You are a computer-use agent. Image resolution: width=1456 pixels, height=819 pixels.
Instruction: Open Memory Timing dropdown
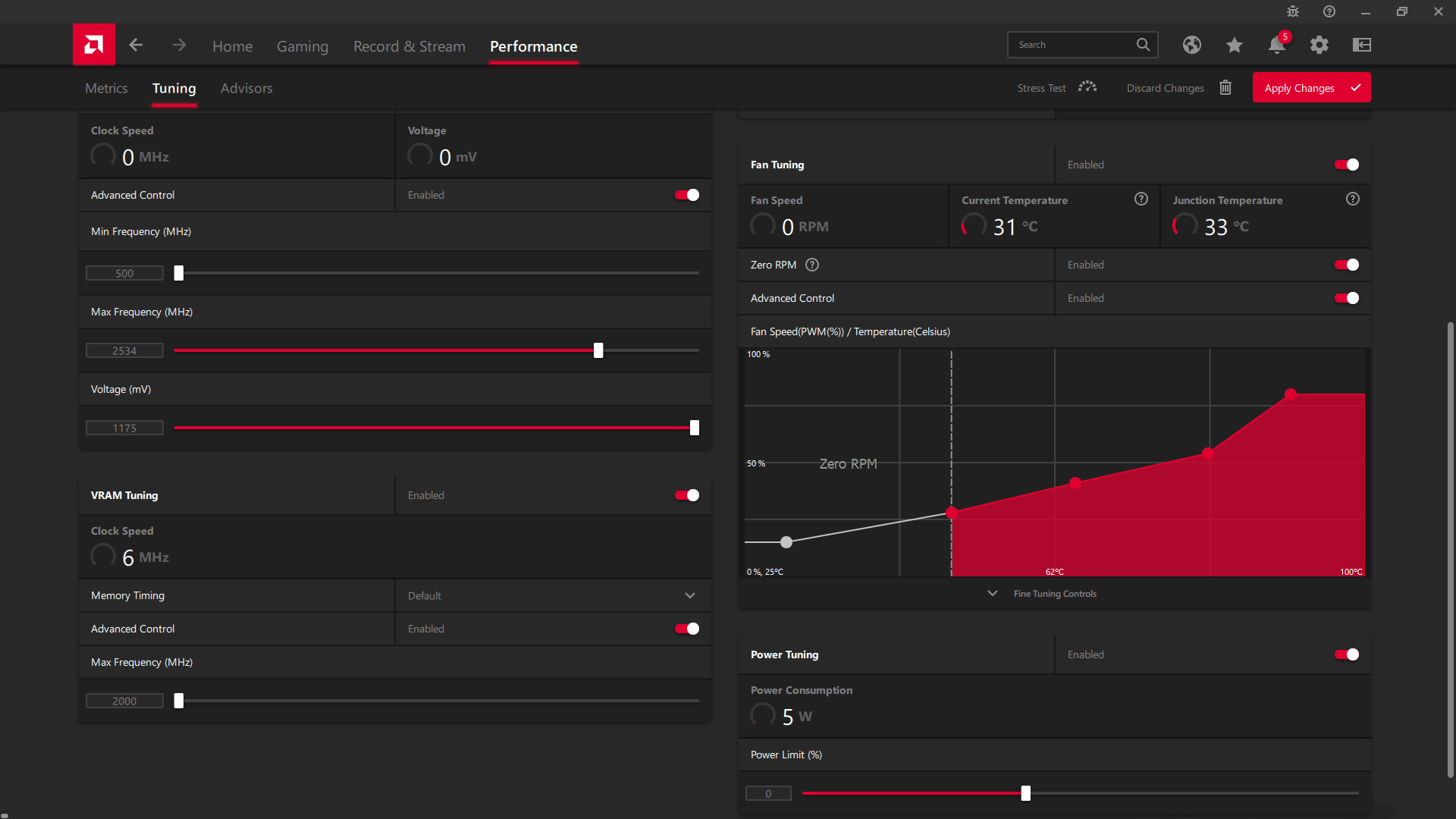553,595
